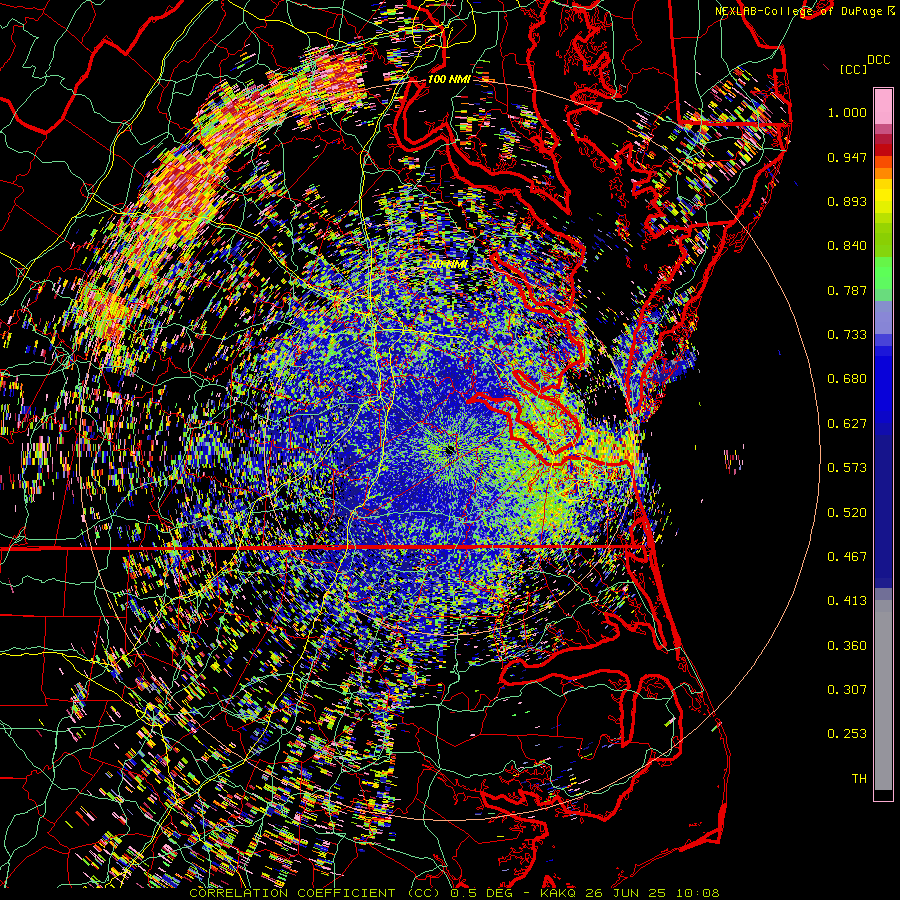Click the 0.627 scale label

click(847, 424)
